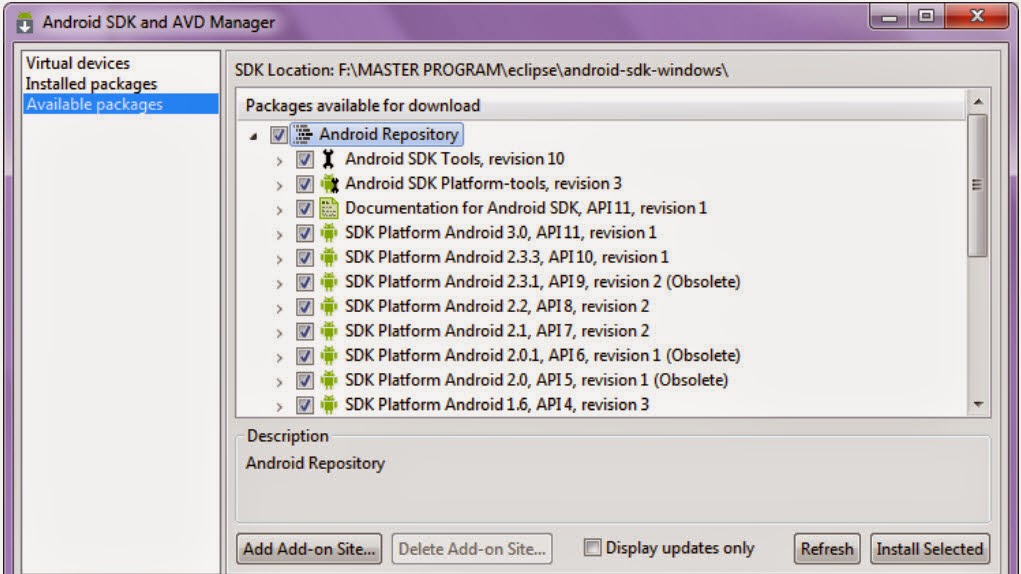Uncheck Android SDK Platform-tools revision 3 checkbox
The image size is (1021, 574).
point(304,184)
